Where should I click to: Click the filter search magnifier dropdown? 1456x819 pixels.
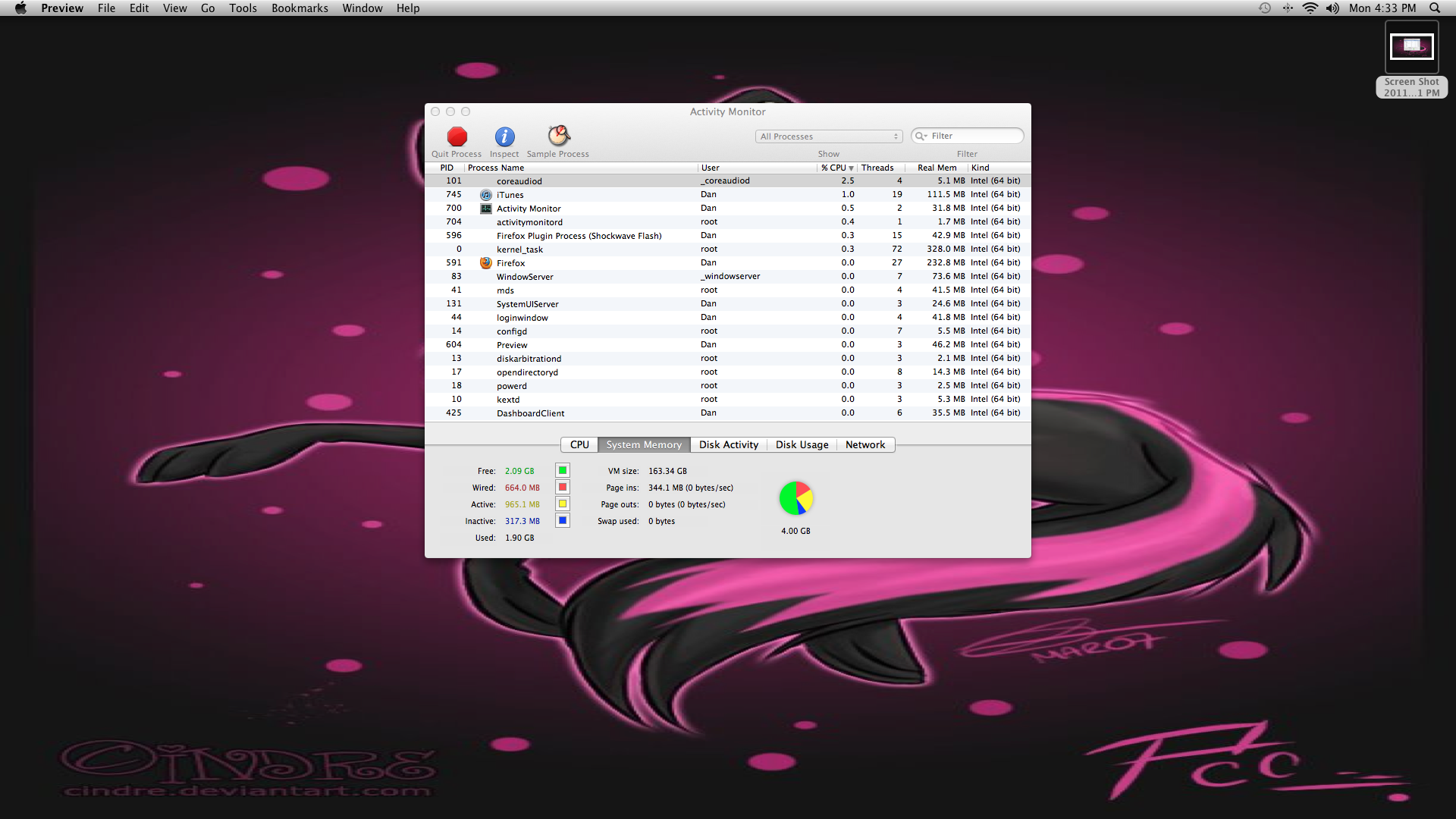click(x=921, y=136)
